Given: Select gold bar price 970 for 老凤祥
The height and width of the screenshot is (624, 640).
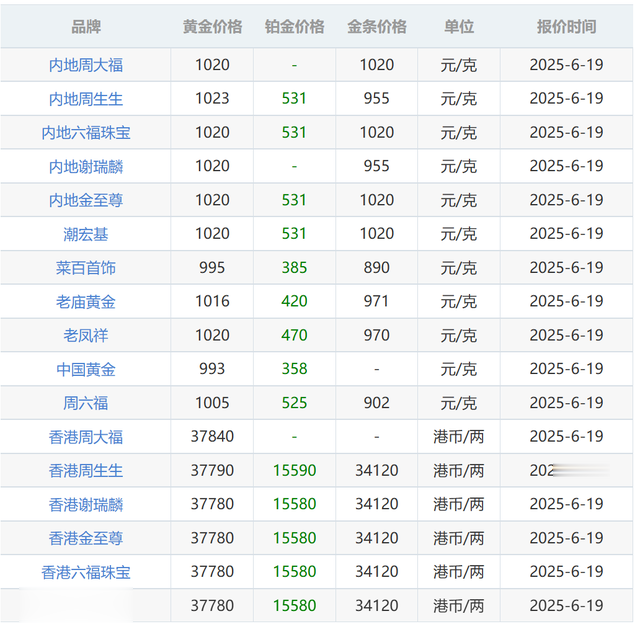Looking at the screenshot, I should pos(377,335).
